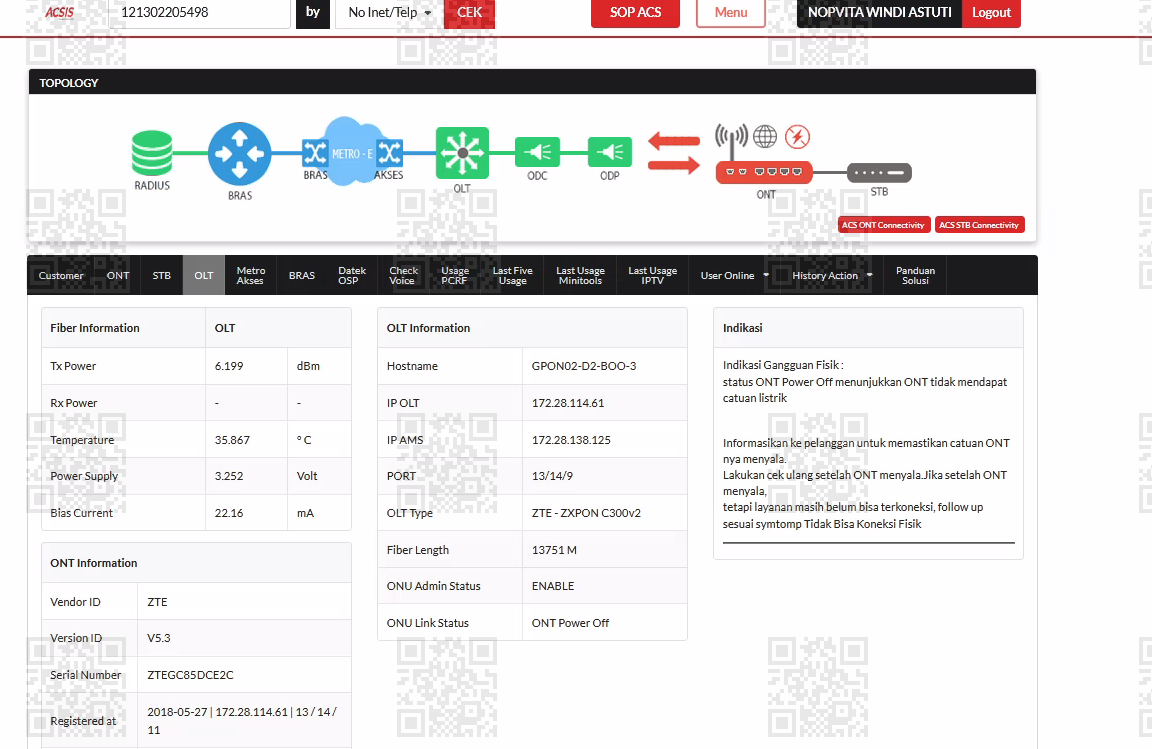Click serial number ZTEGC85DCE2C
The width and height of the screenshot is (1152, 749).
pyautogui.click(x=190, y=675)
